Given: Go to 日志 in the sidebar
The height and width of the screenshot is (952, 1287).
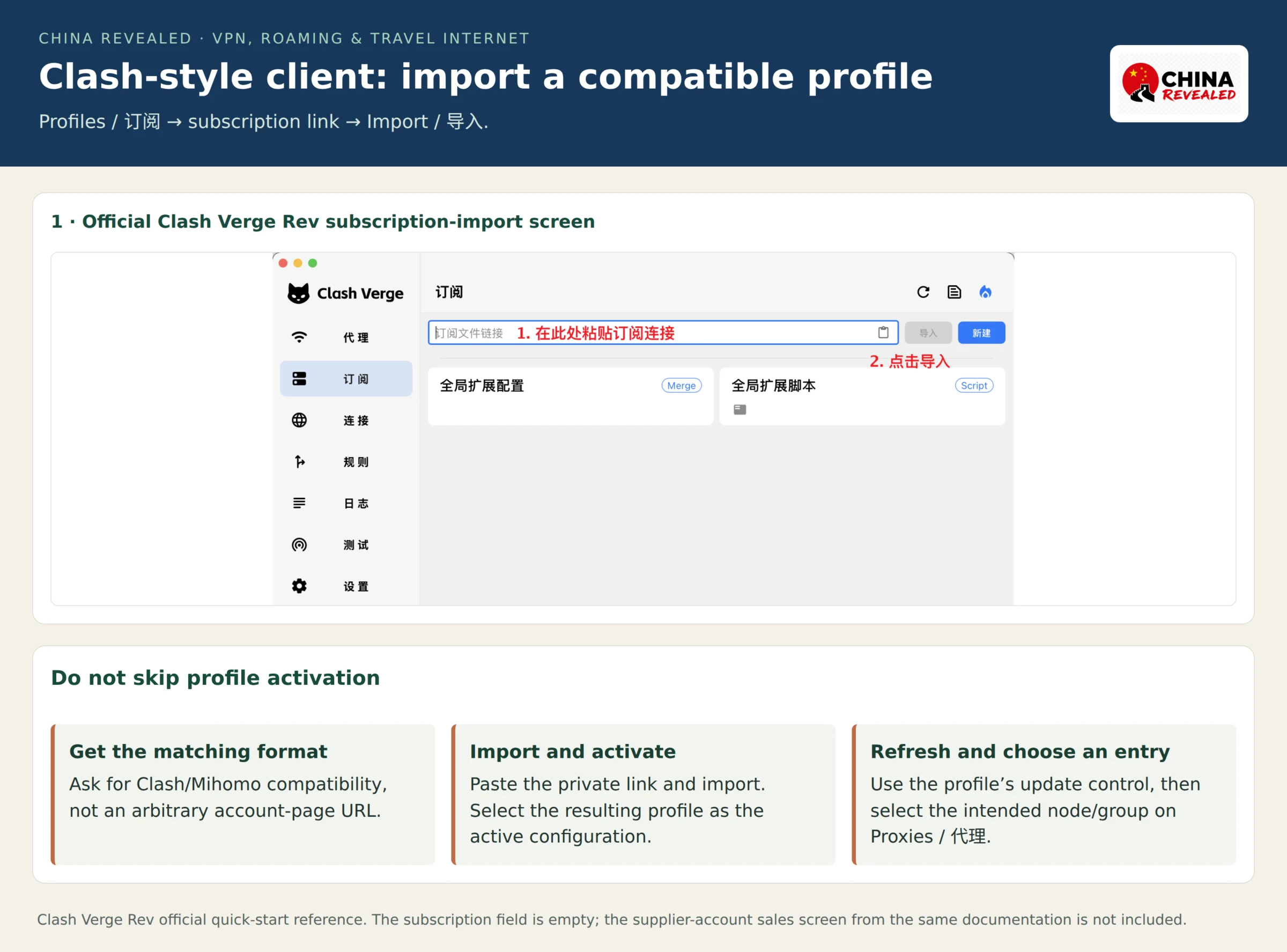Looking at the screenshot, I should tap(356, 504).
